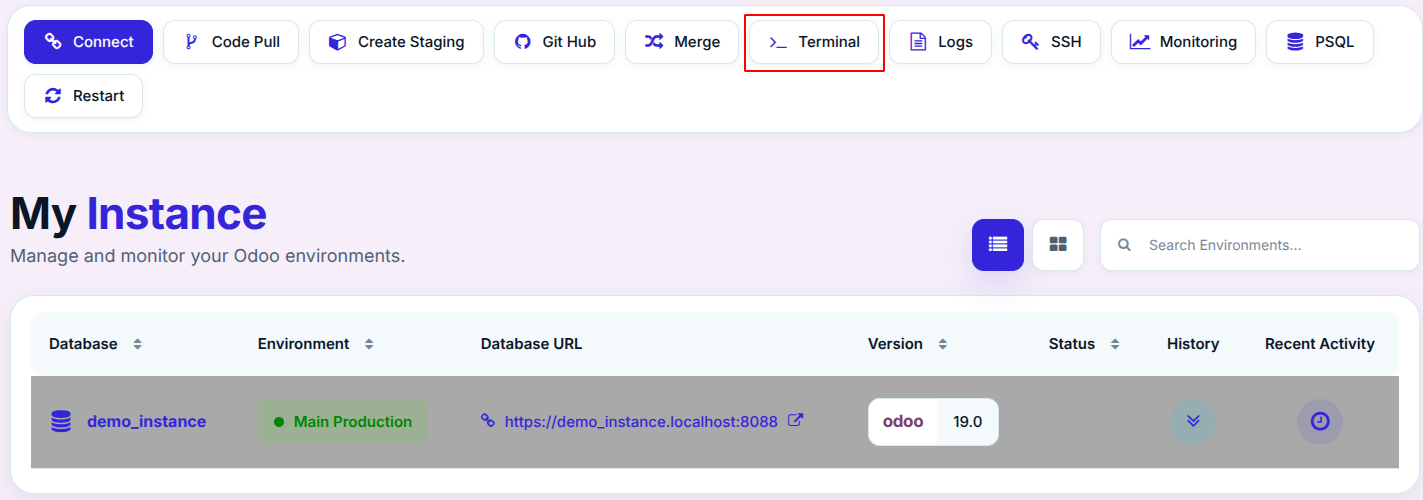Click the Restart button
1423x500 pixels.
click(x=83, y=96)
